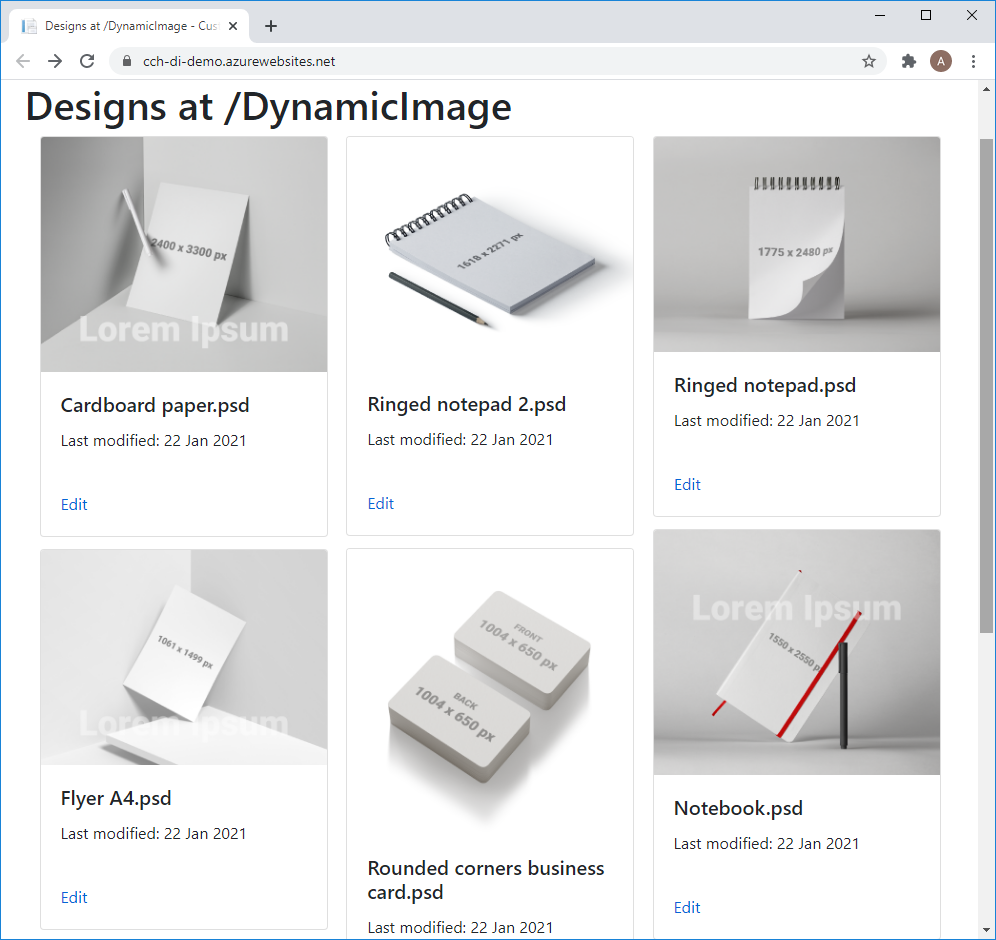Edit the Ringed notepad.psd design
This screenshot has height=940, width=996.
click(x=687, y=485)
